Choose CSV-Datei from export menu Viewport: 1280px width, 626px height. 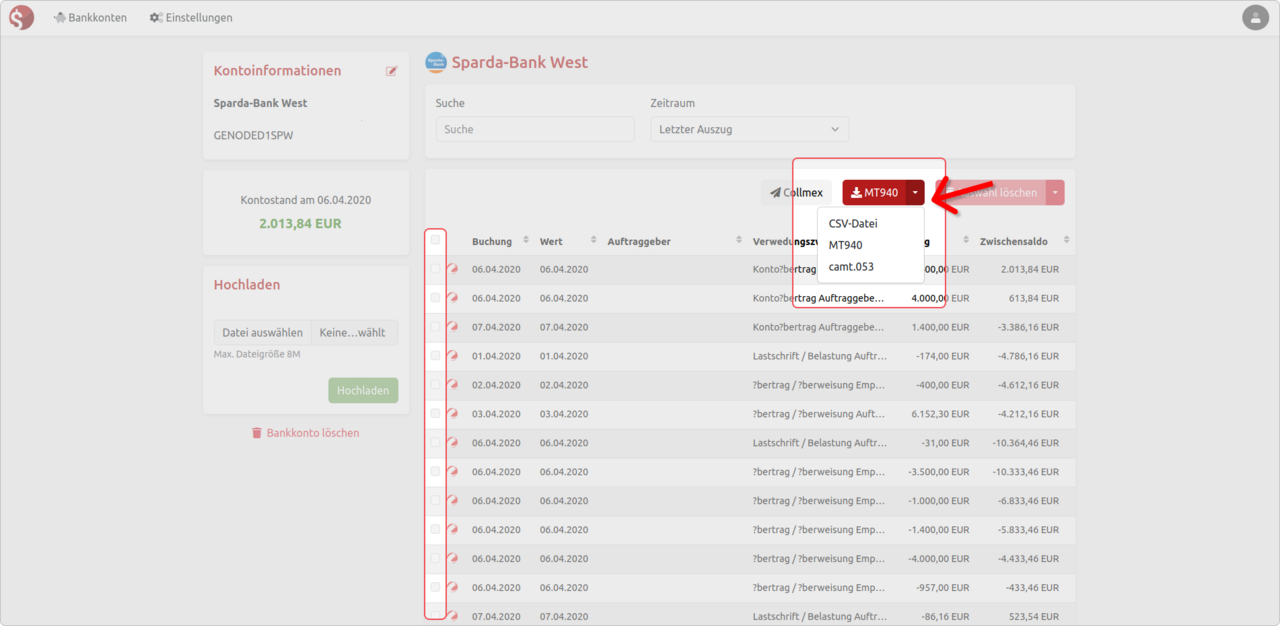click(x=852, y=224)
